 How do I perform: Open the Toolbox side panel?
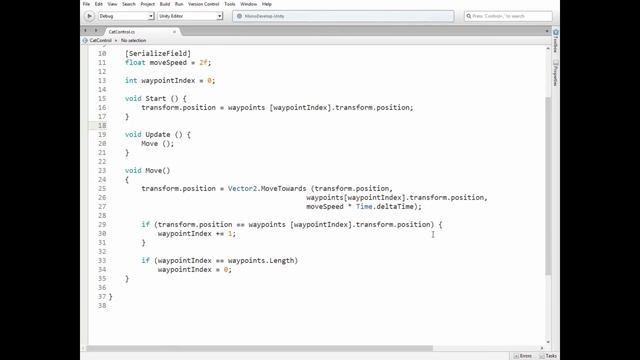(x=556, y=41)
